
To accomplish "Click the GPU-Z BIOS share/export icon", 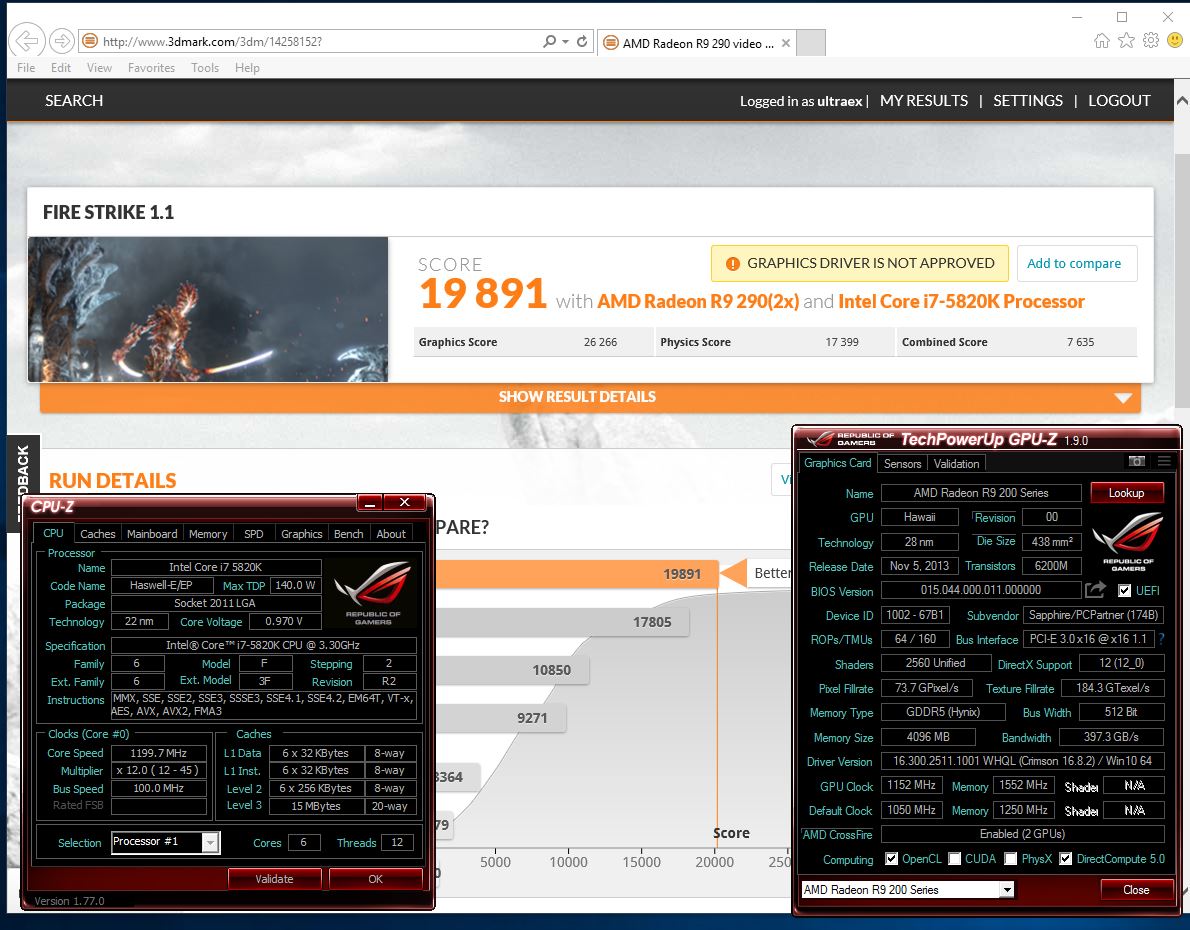I will [1095, 590].
